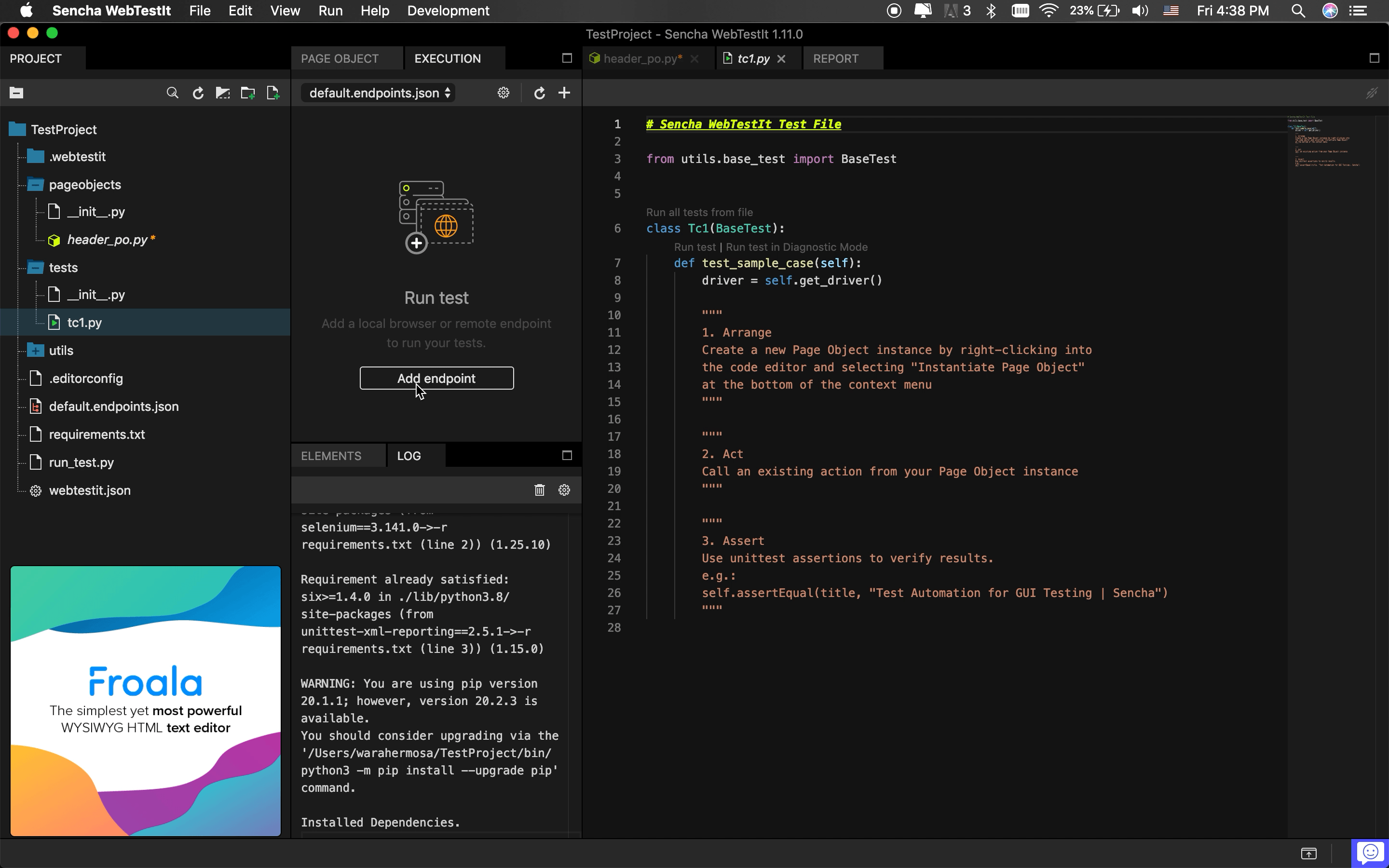Screen dimensions: 1389x868
Task: Select .editorconfig in project tree
Action: pyautogui.click(x=86, y=379)
